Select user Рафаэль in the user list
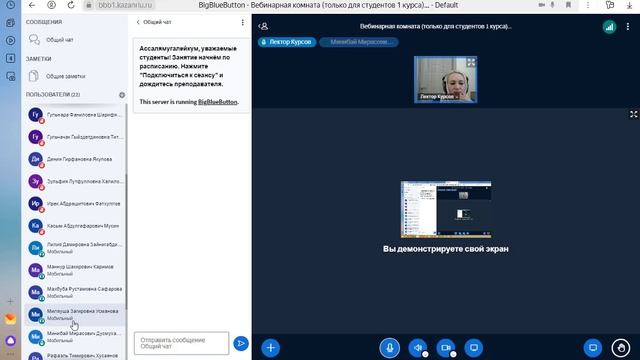640x360 pixels. (75, 355)
